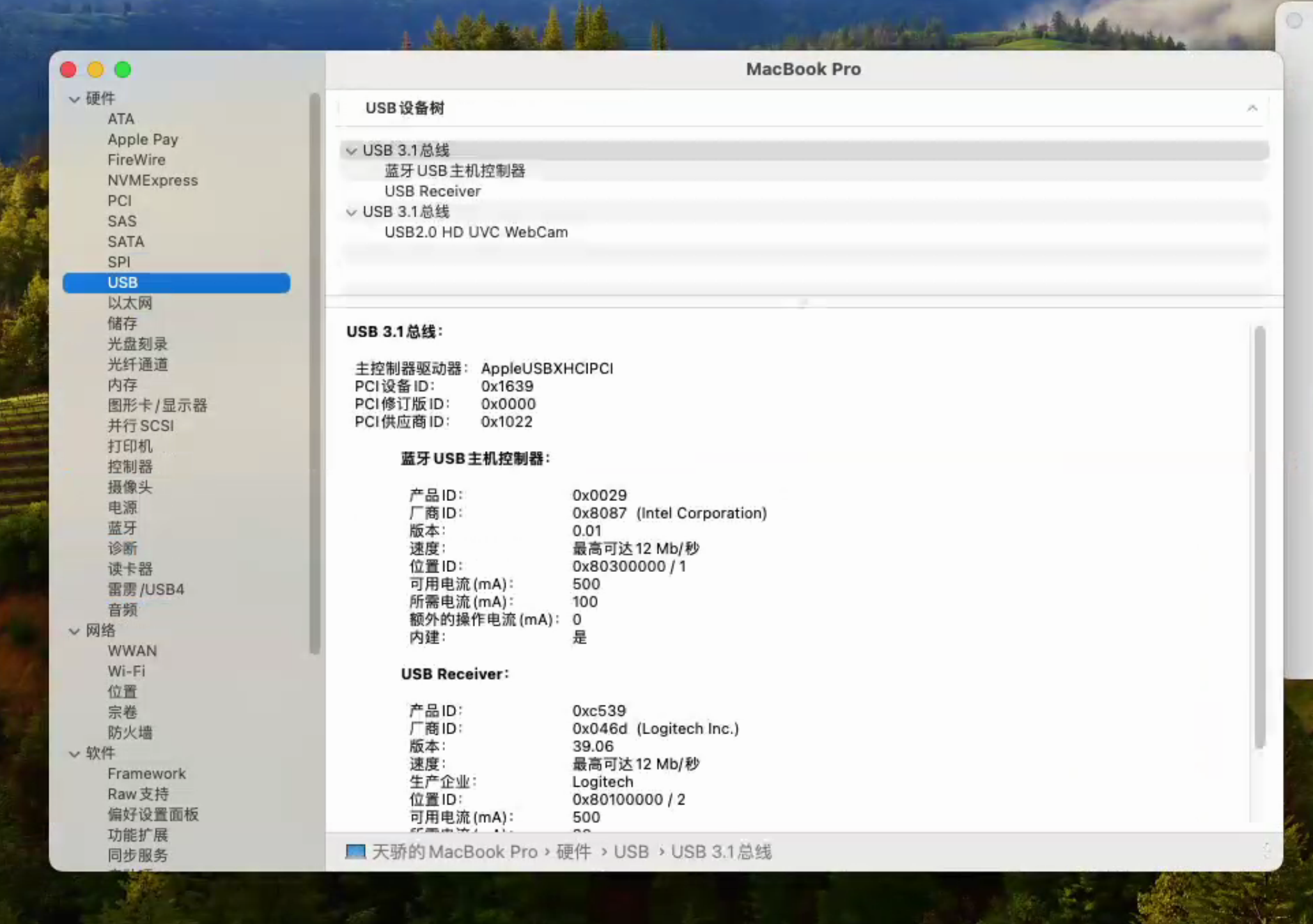Open Framework under 软件
This screenshot has width=1313, height=924.
pyautogui.click(x=147, y=773)
